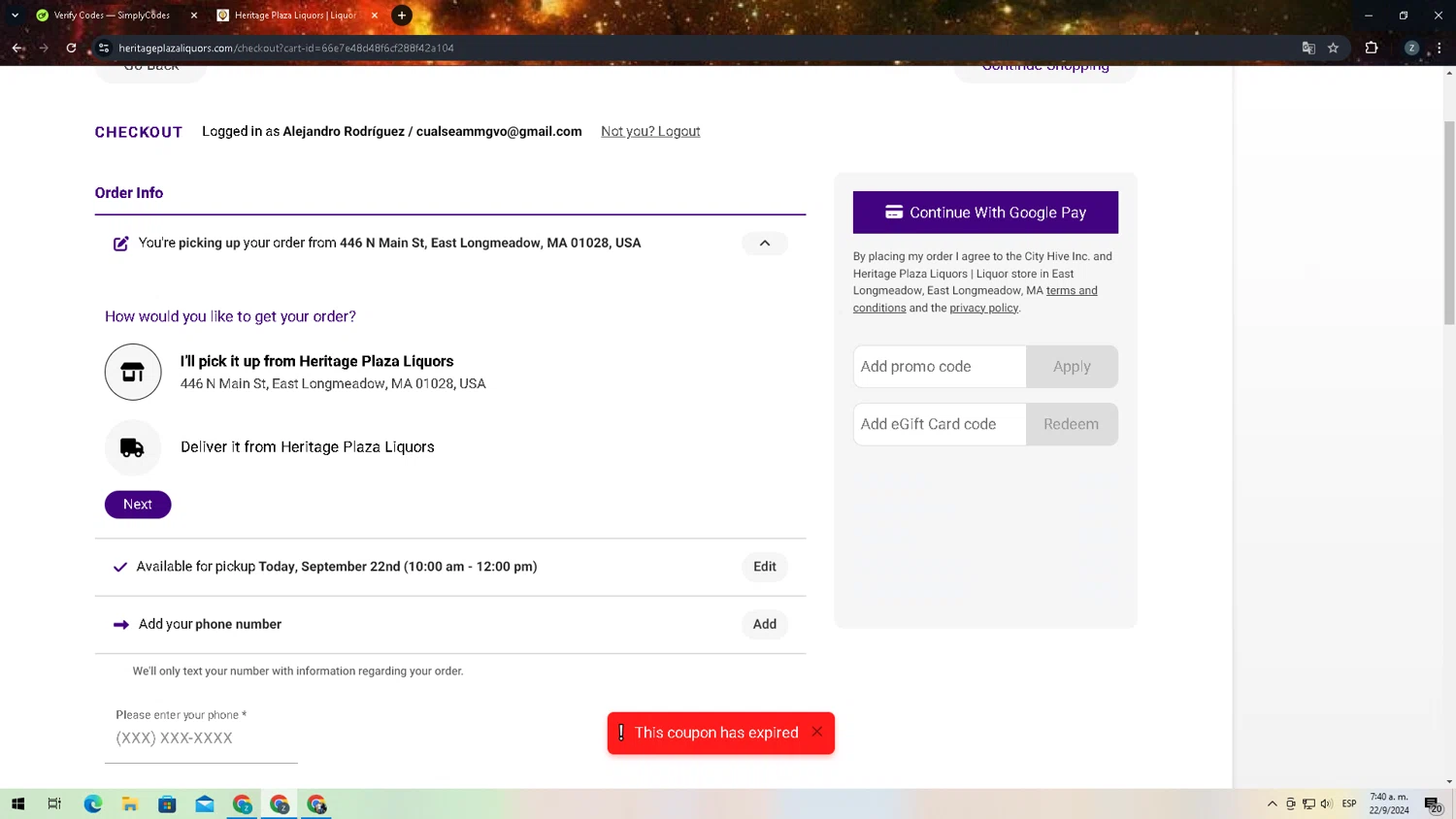Open the Chrome profile avatar
Viewport: 1456px width, 819px height.
[x=1412, y=48]
